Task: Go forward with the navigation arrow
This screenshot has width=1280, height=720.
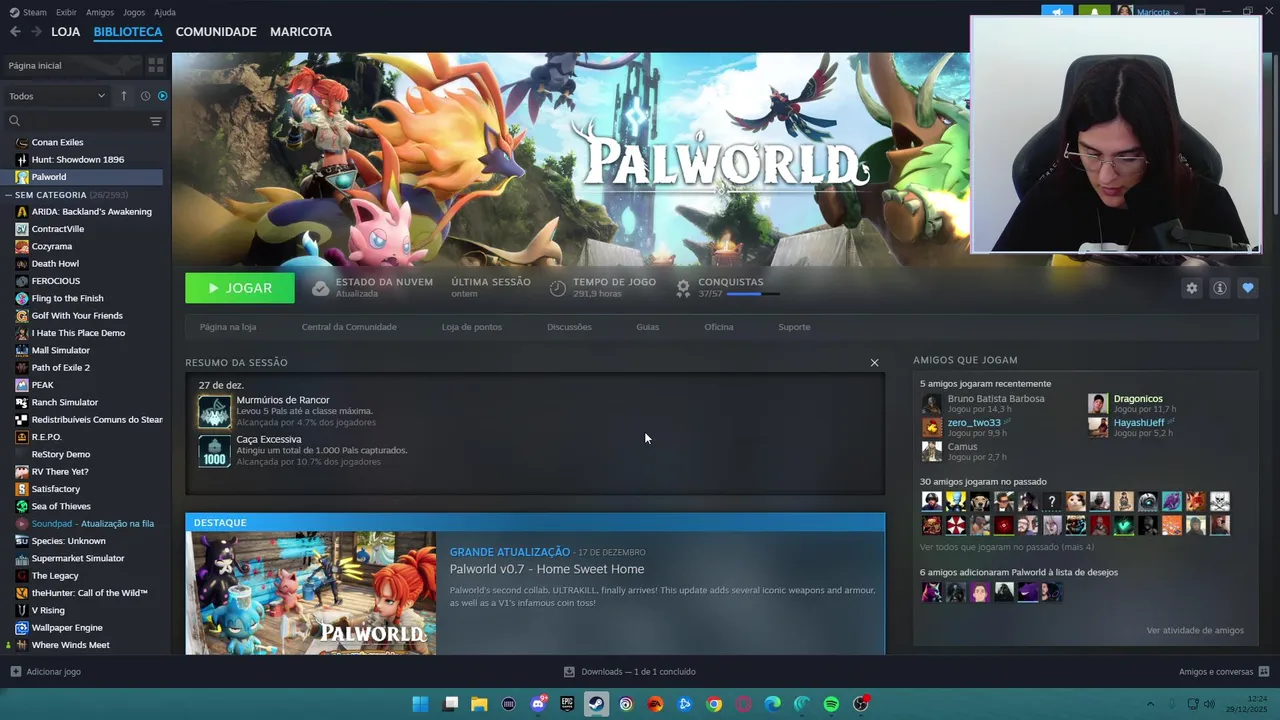Action: (x=36, y=31)
